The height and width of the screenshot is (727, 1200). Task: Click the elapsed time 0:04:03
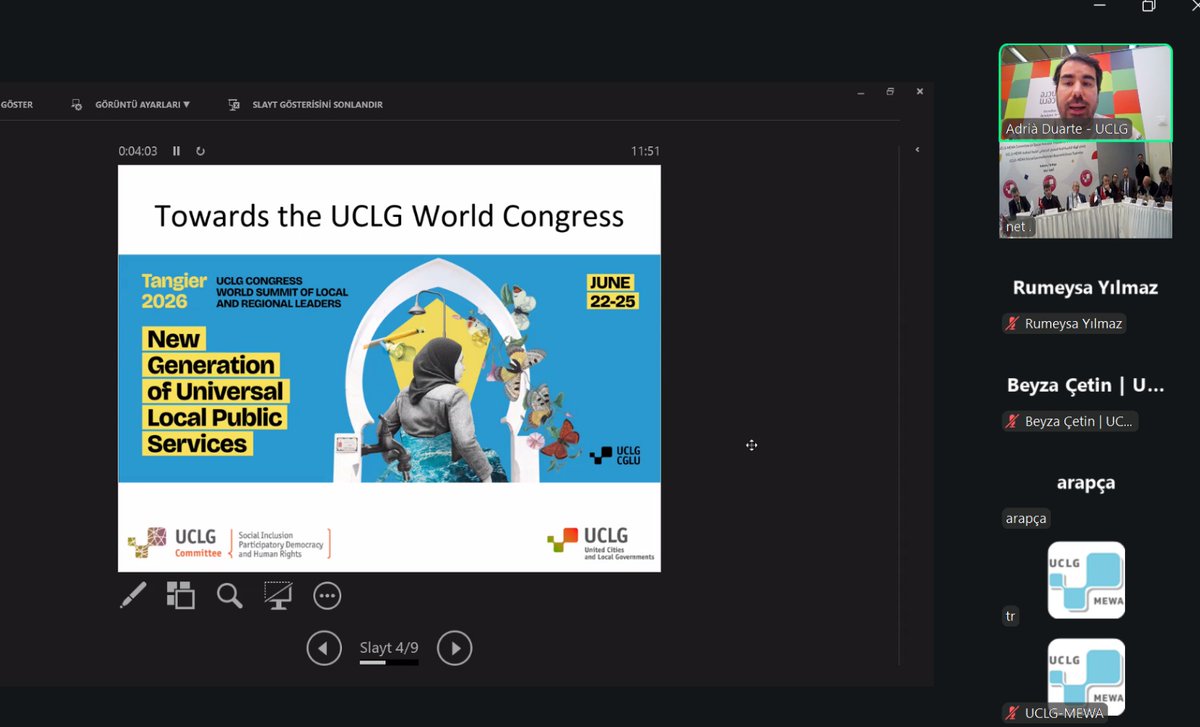138,151
